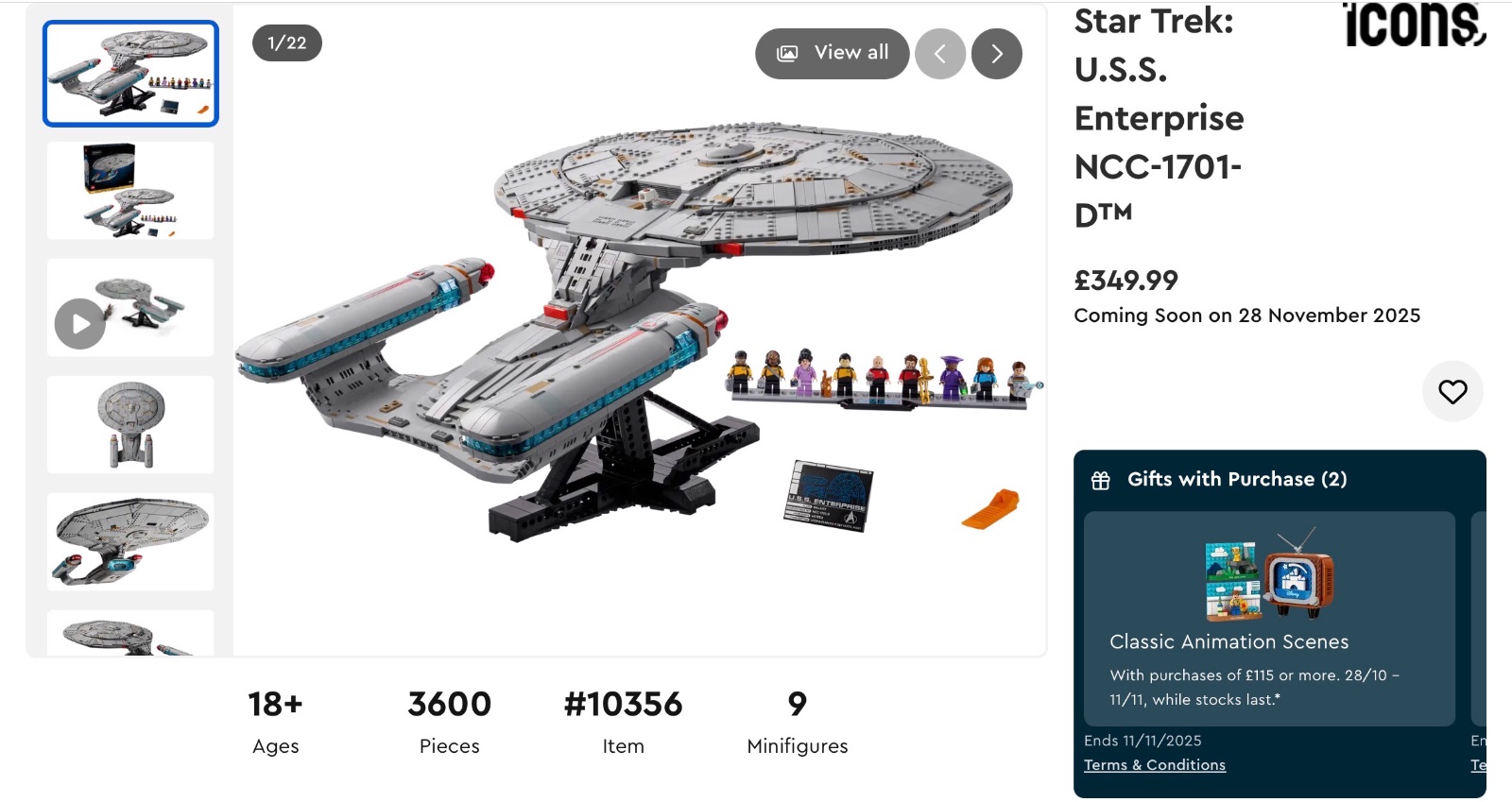Screen dimensions: 1512x802
Task: Select partially visible last thumbnail
Action: tap(130, 634)
